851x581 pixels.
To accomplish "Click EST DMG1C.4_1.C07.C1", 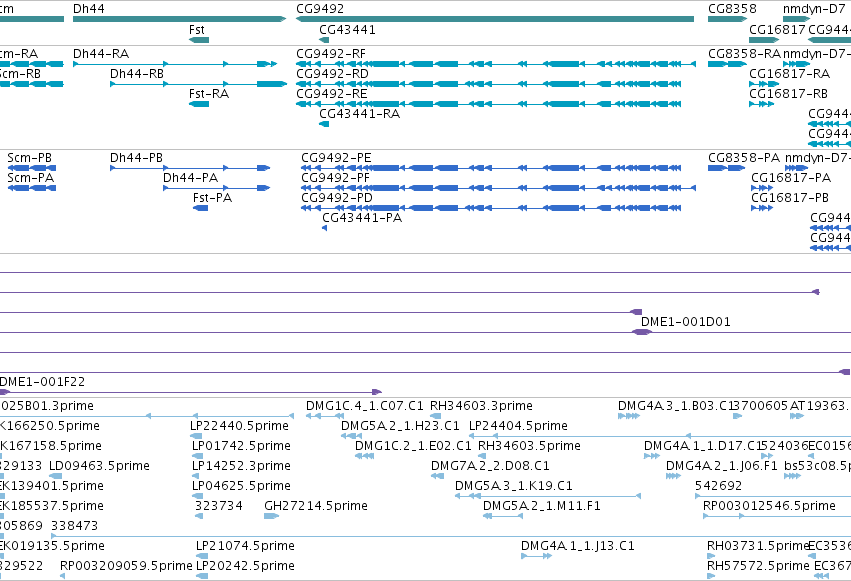I will click(325, 416).
